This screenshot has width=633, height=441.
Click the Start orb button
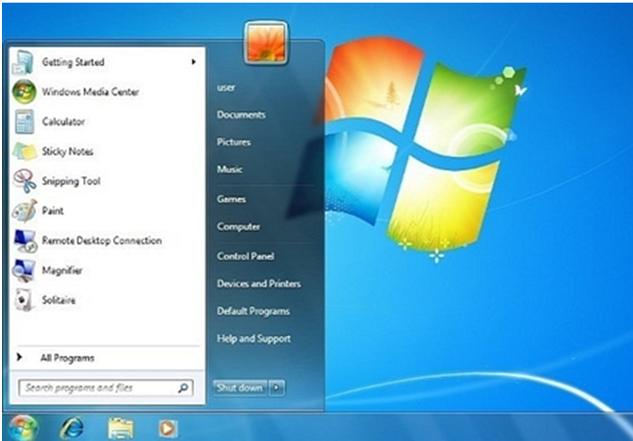[23, 428]
